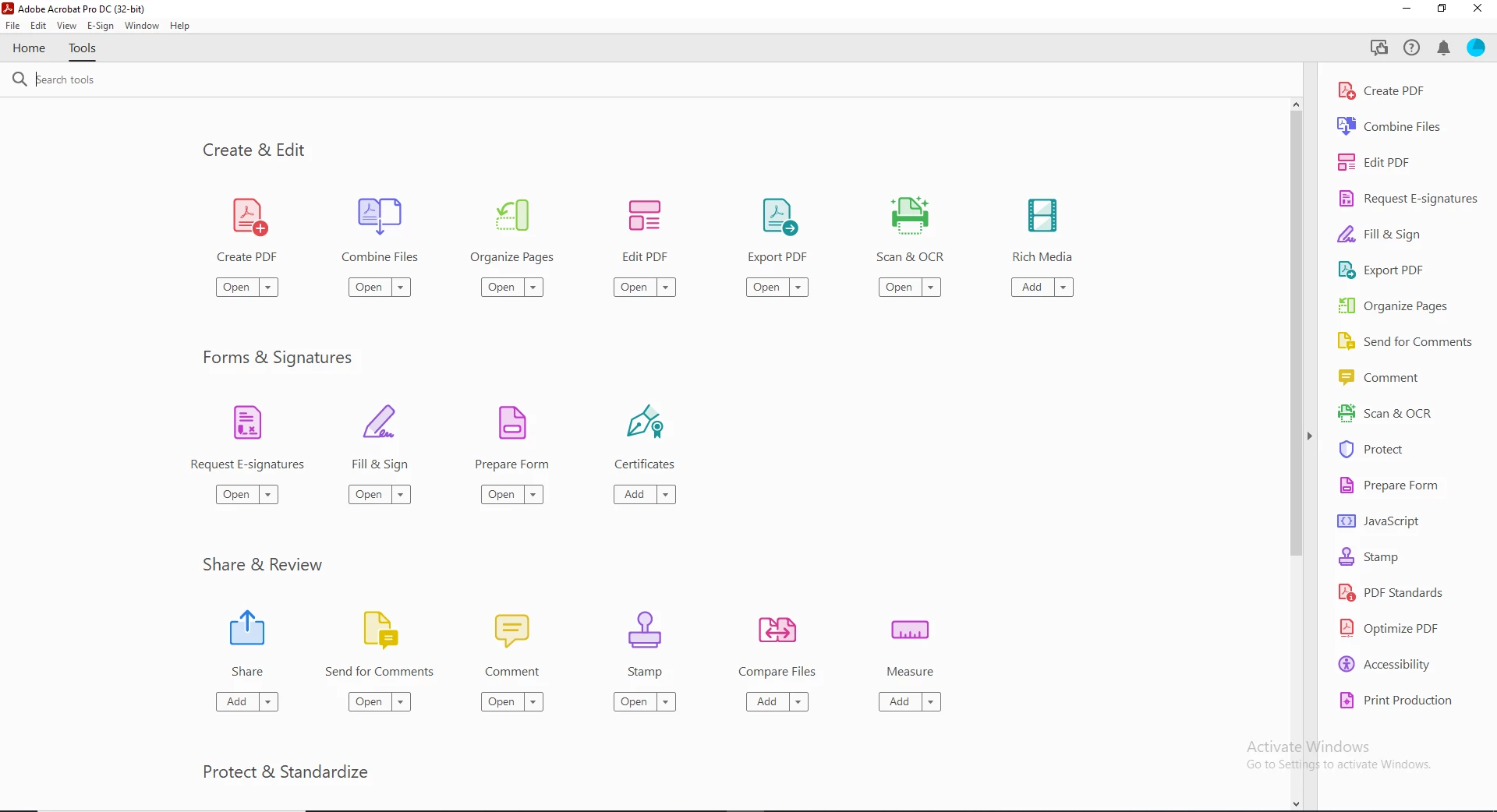The width and height of the screenshot is (1497, 812).
Task: Click the Certificates icon
Action: [645, 422]
